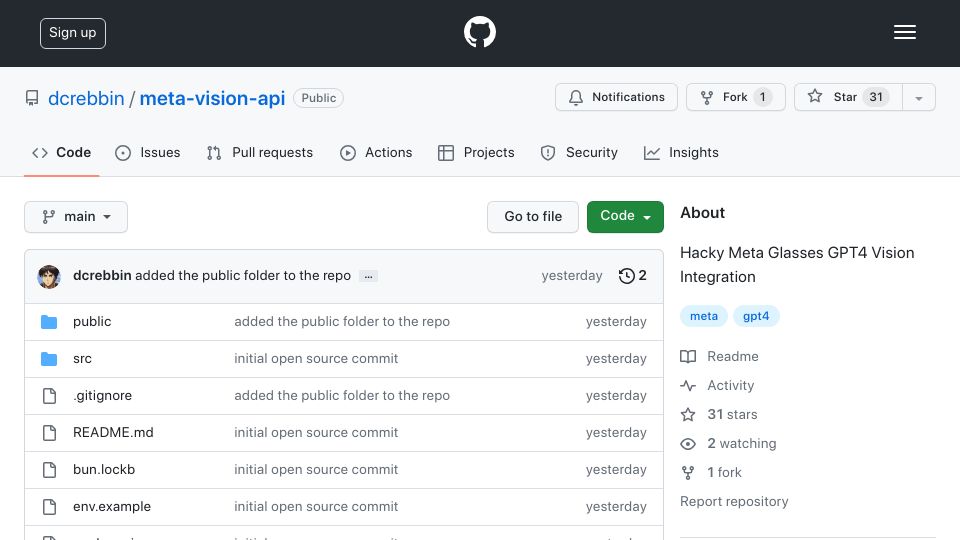Click the fork icon beside 1 fork
Image resolution: width=960 pixels, height=540 pixels.
[688, 473]
